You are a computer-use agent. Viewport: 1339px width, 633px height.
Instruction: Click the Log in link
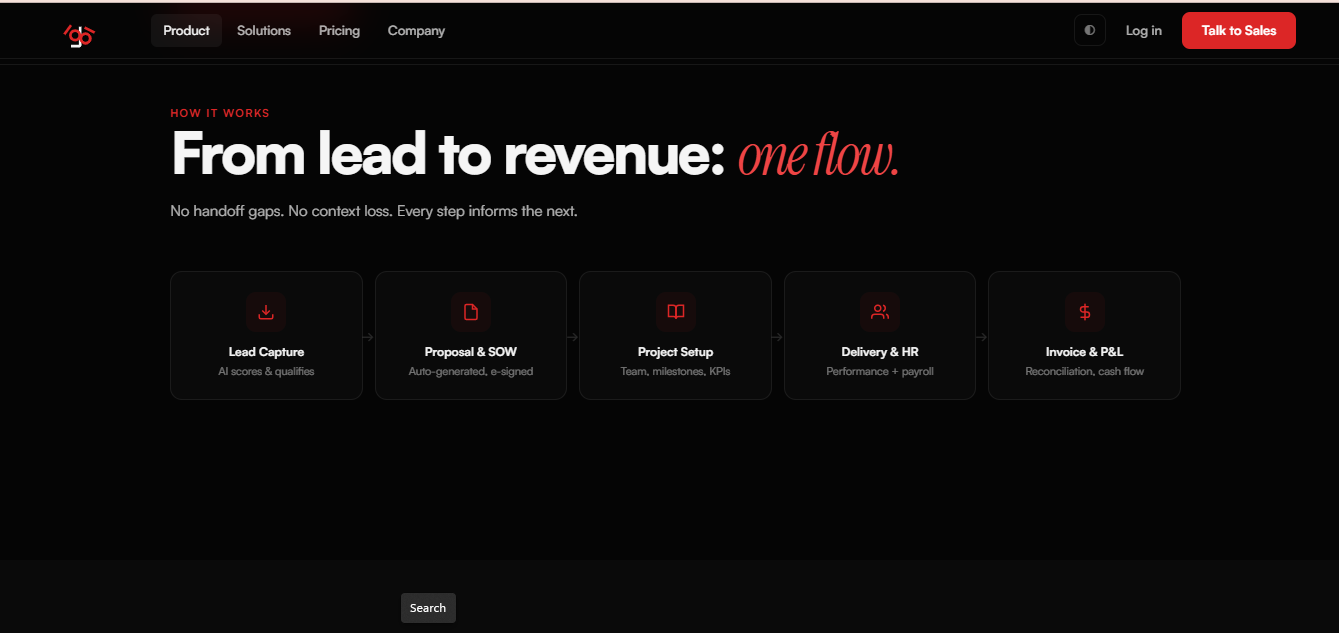(x=1143, y=31)
